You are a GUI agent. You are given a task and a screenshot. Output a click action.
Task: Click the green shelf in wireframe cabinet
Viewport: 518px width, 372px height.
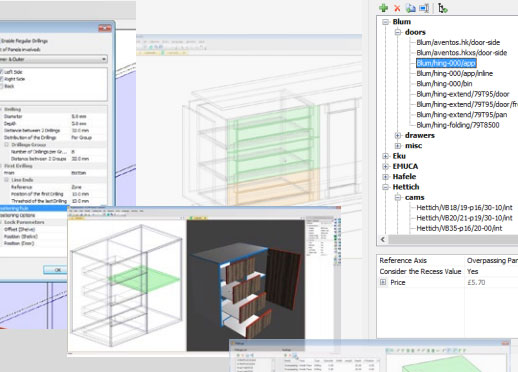point(144,279)
